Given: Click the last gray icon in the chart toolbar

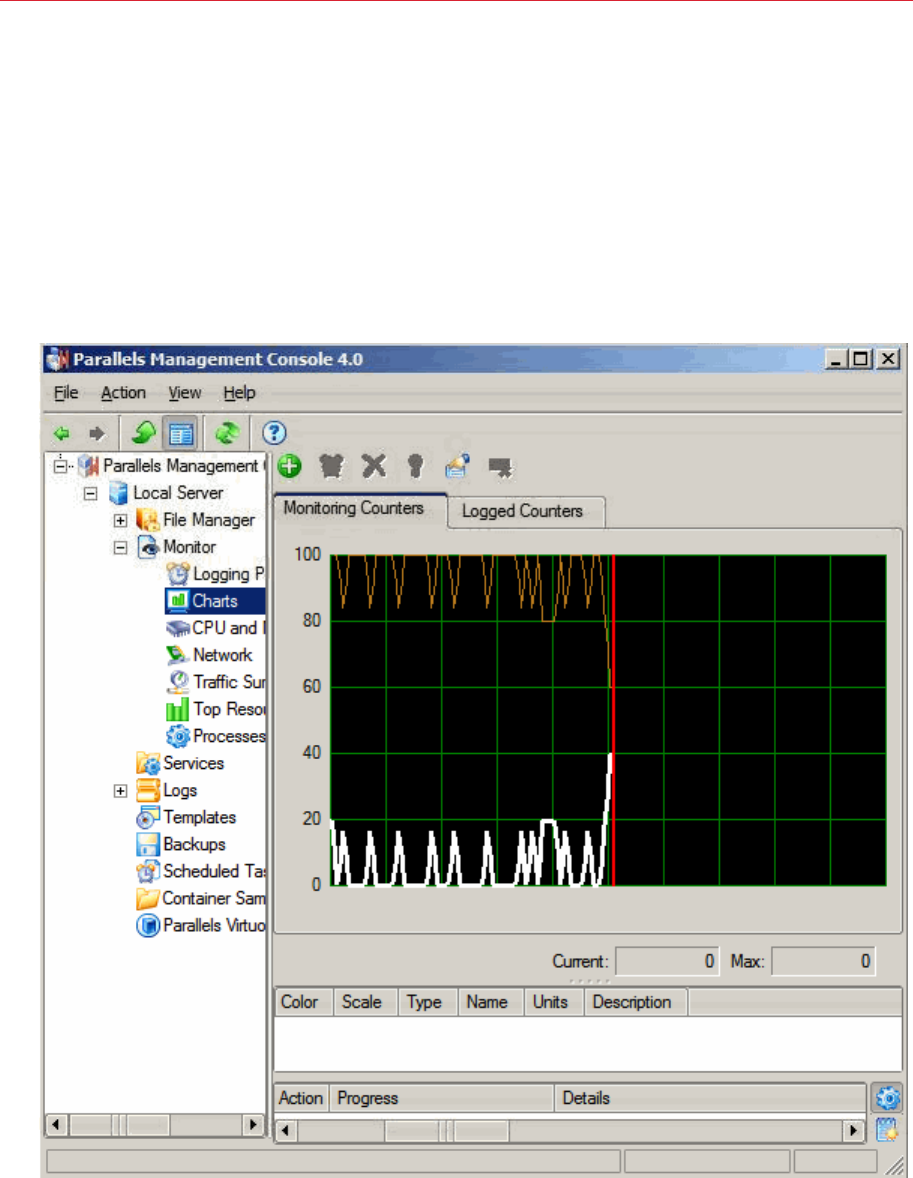Looking at the screenshot, I should click(500, 467).
